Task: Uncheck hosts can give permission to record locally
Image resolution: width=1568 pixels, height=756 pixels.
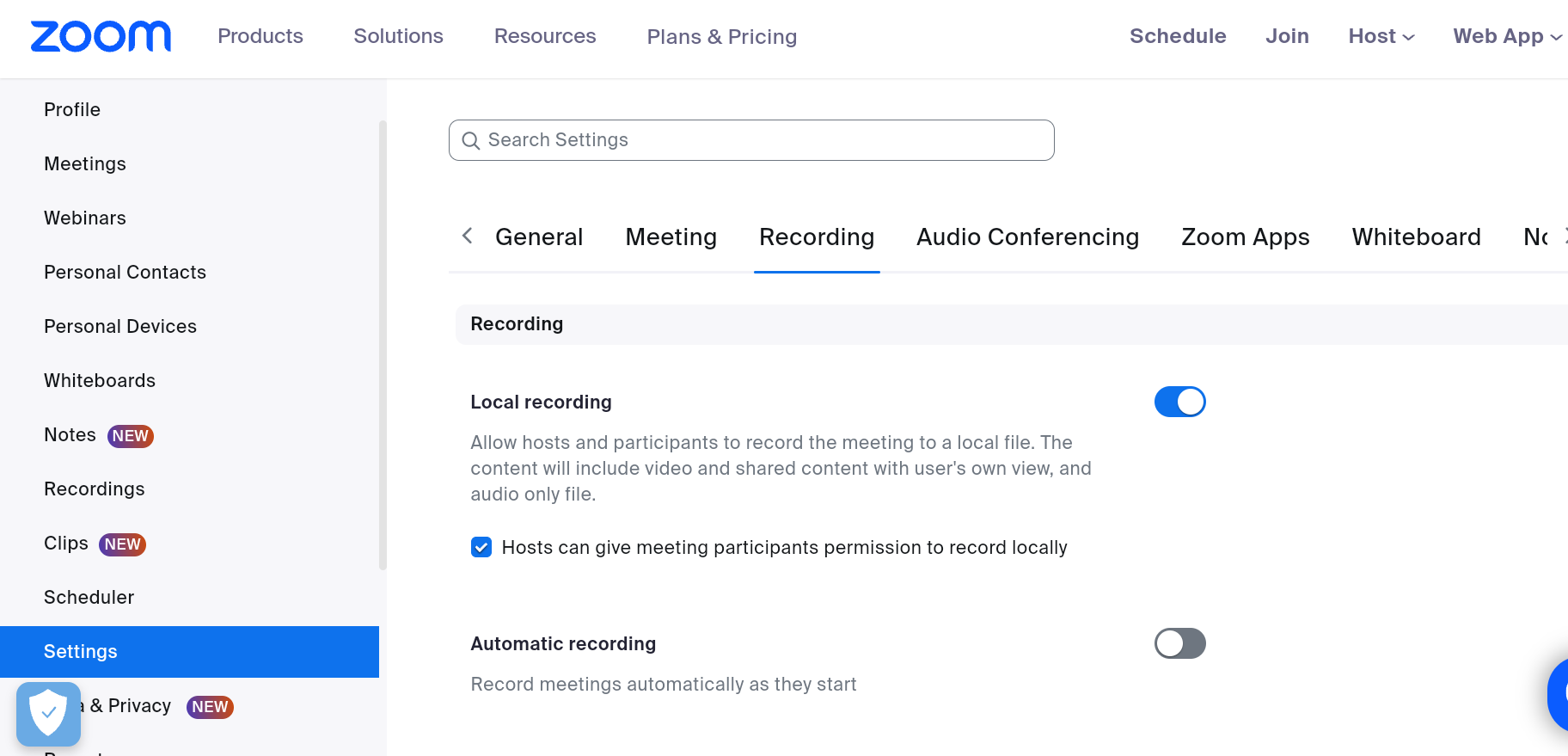Action: click(481, 547)
